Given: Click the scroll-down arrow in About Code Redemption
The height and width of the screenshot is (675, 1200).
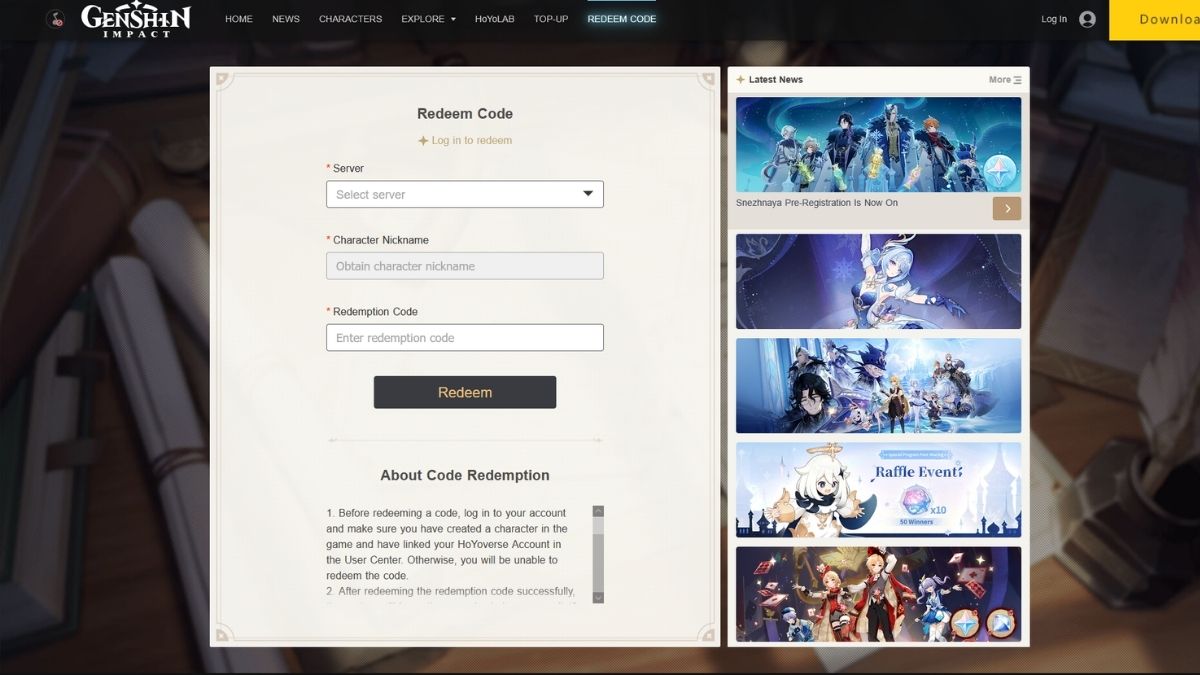Looking at the screenshot, I should coord(598,597).
